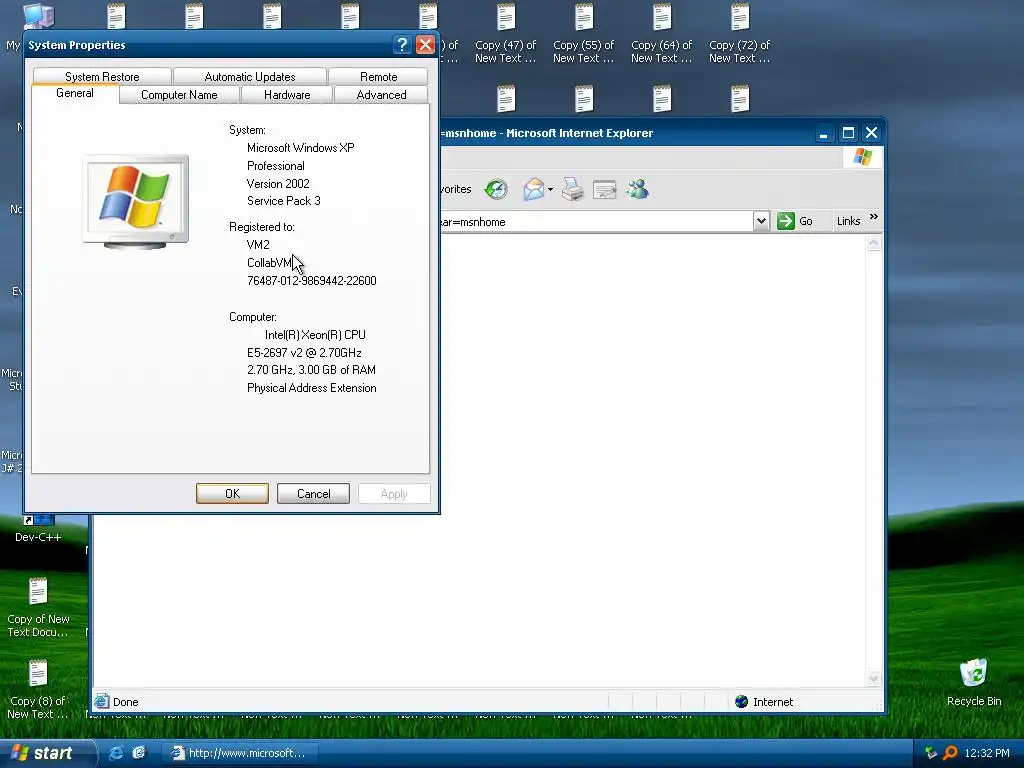
Task: Click the Edit icon in IE toolbar
Action: [605, 189]
